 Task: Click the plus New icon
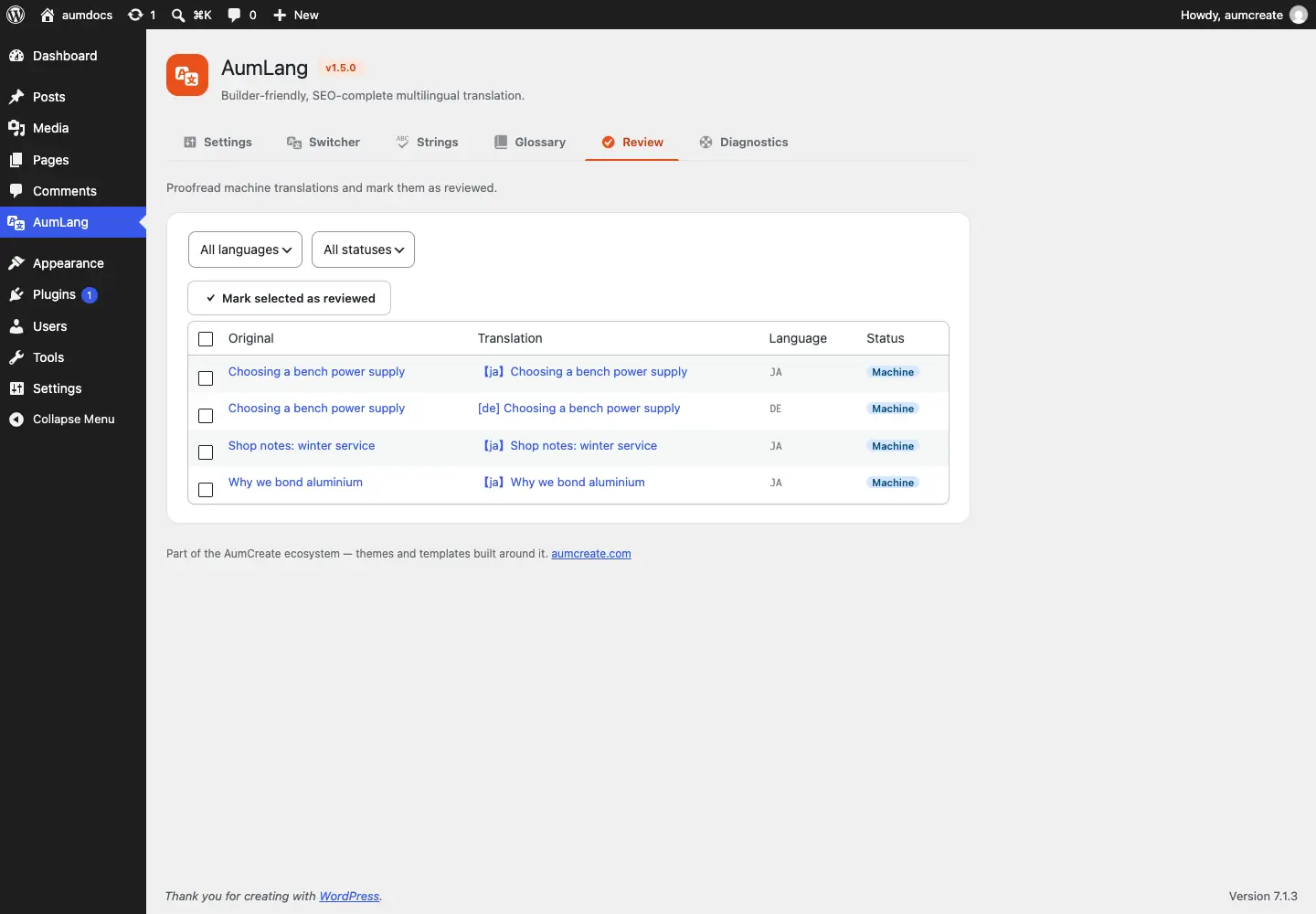(x=280, y=15)
